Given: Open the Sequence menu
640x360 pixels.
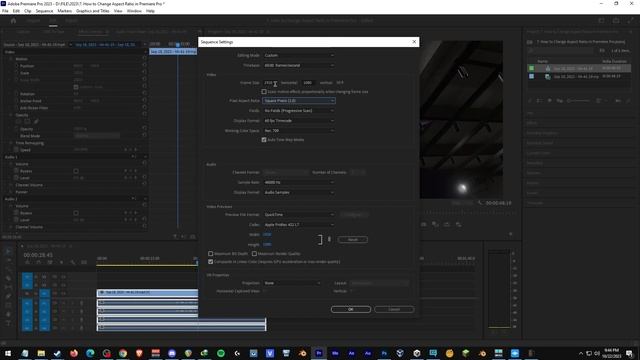Looking at the screenshot, I should click(44, 11).
